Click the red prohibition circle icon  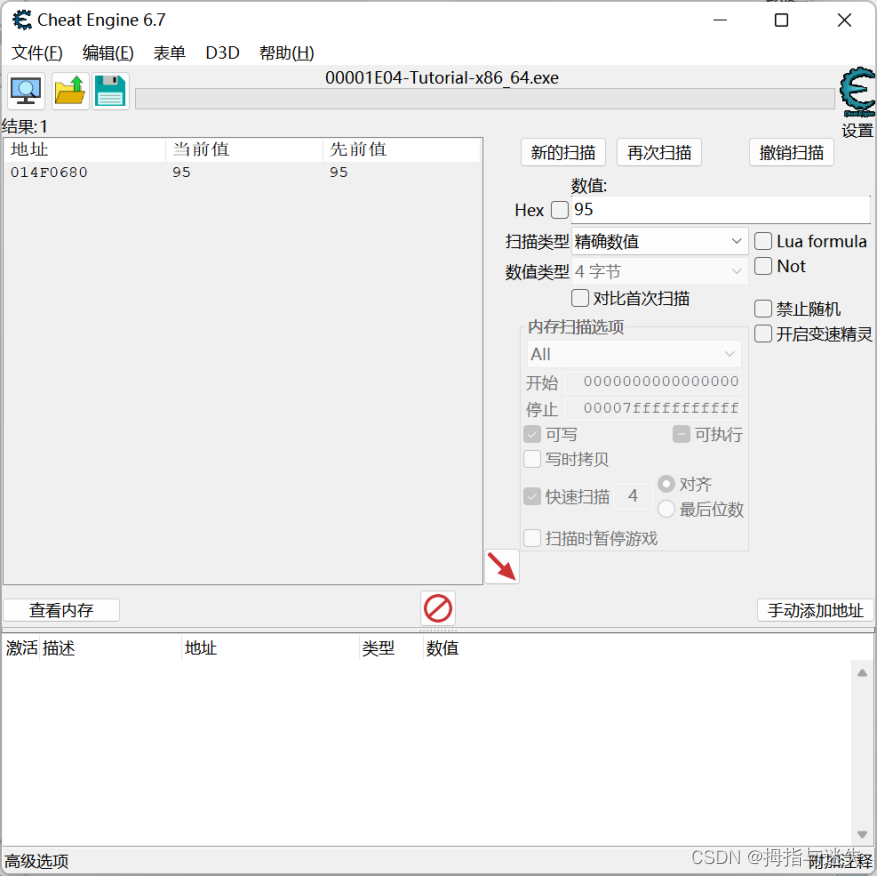pyautogui.click(x=437, y=608)
